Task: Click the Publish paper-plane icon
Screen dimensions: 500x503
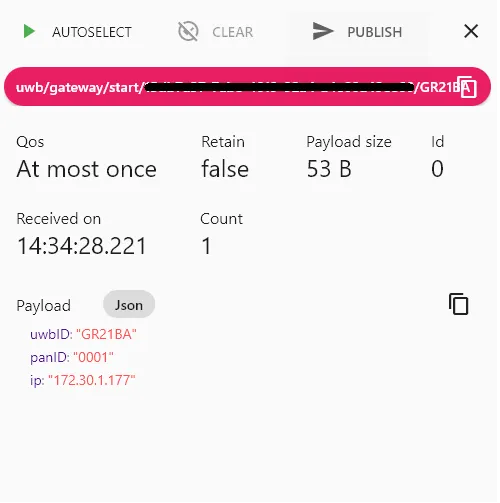Action: [323, 31]
